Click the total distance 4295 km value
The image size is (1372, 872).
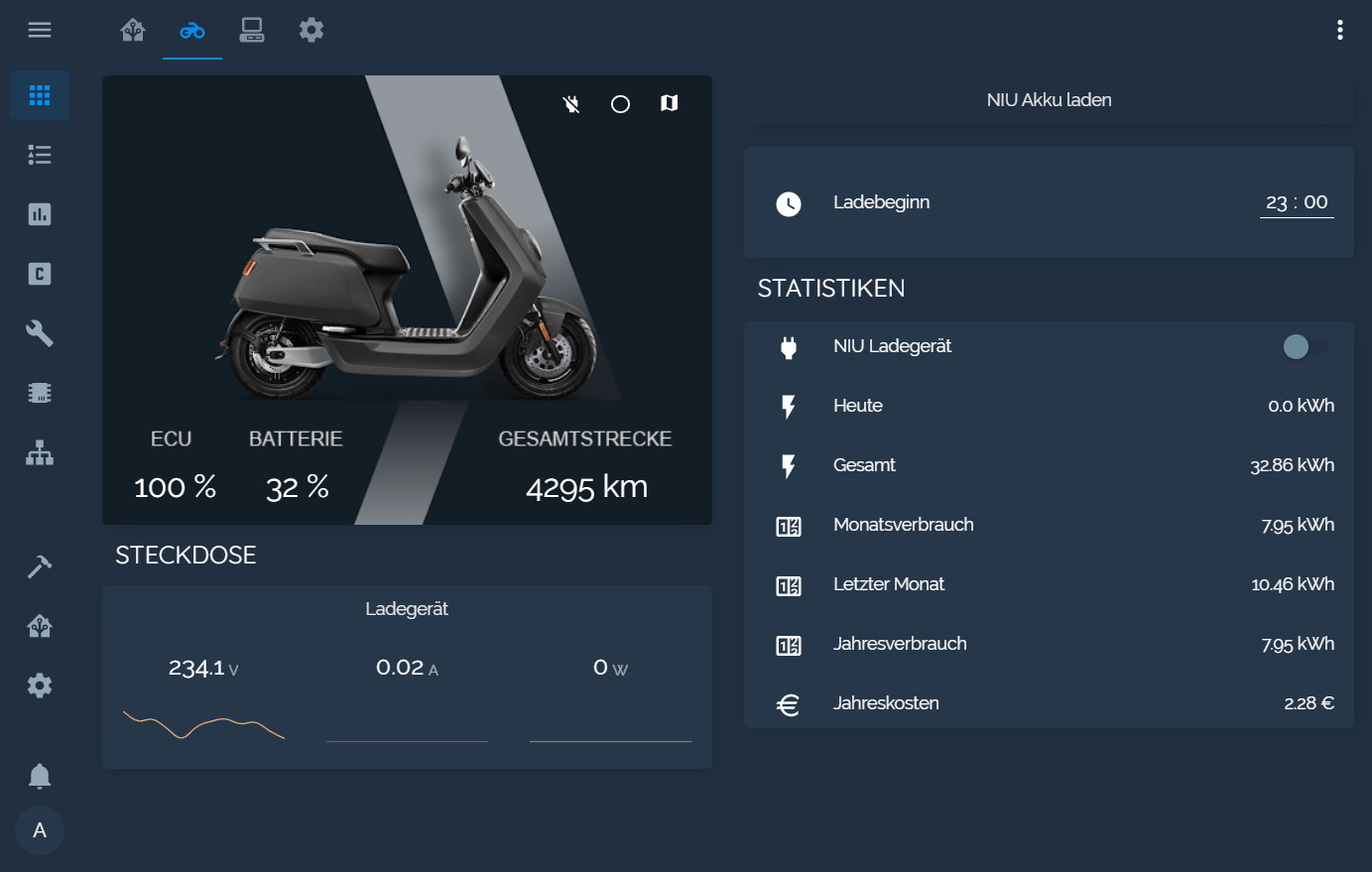(586, 487)
